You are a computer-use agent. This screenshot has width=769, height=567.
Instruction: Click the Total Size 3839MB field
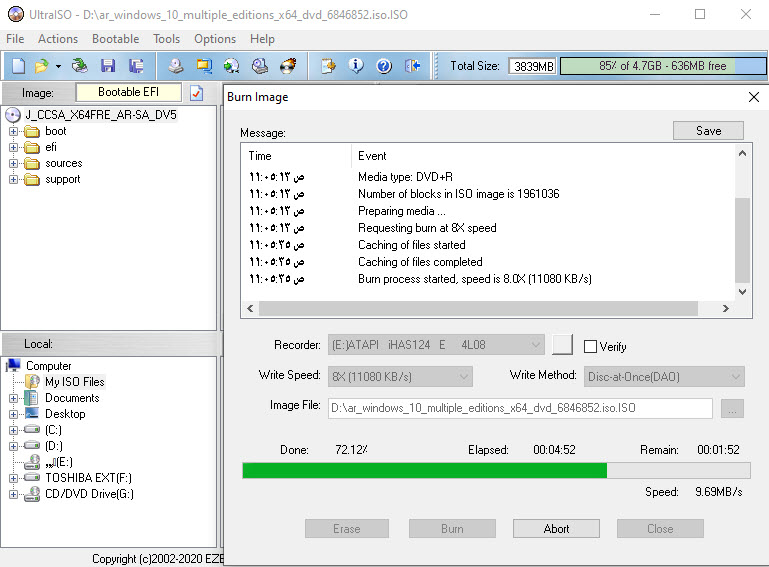coord(533,66)
